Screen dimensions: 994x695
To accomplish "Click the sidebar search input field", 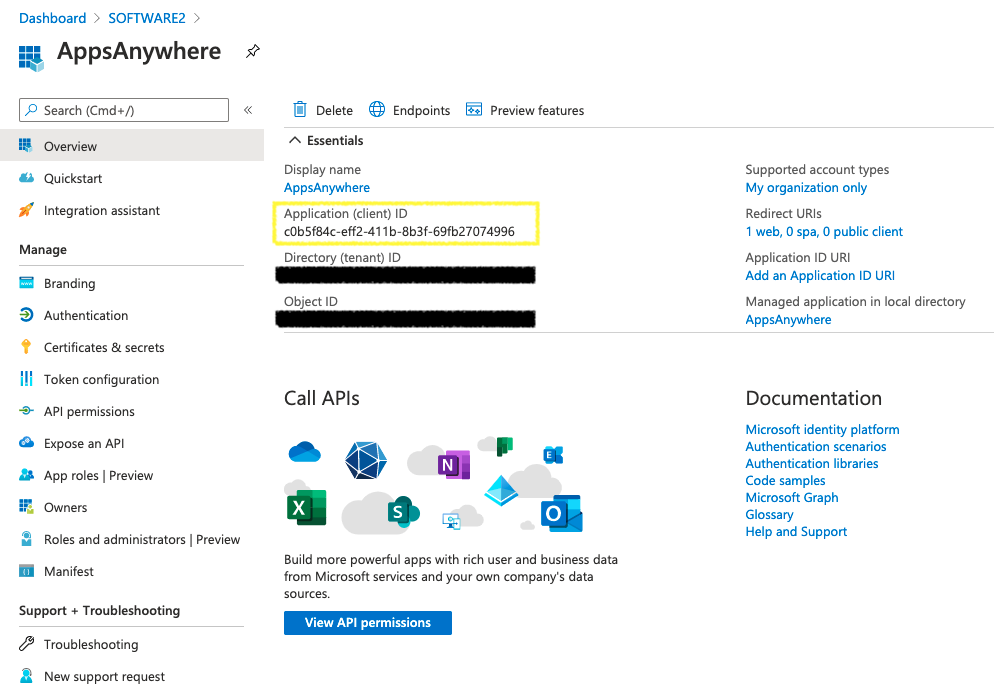I will pos(130,110).
